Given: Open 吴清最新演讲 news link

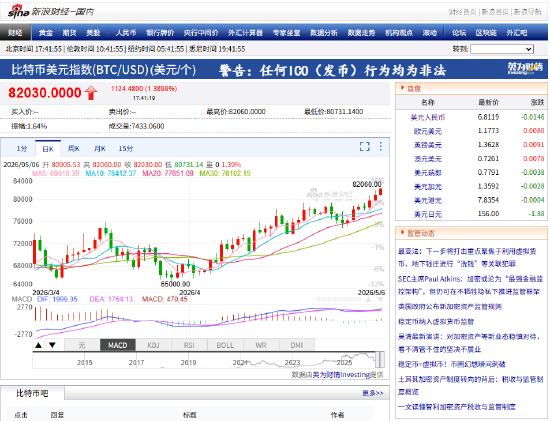Looking at the screenshot, I should (x=469, y=343).
